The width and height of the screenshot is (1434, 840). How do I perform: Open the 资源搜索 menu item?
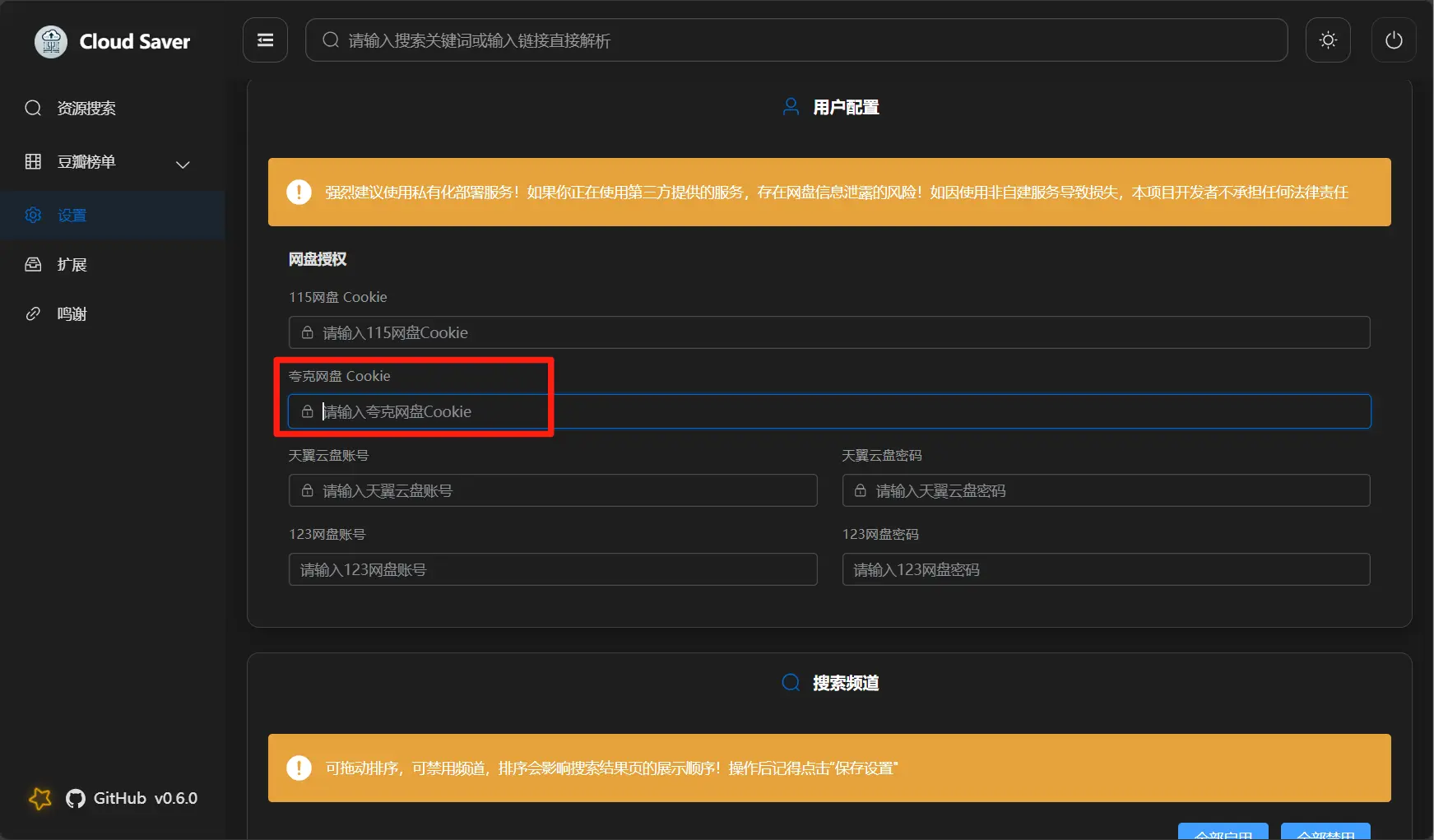pyautogui.click(x=86, y=109)
